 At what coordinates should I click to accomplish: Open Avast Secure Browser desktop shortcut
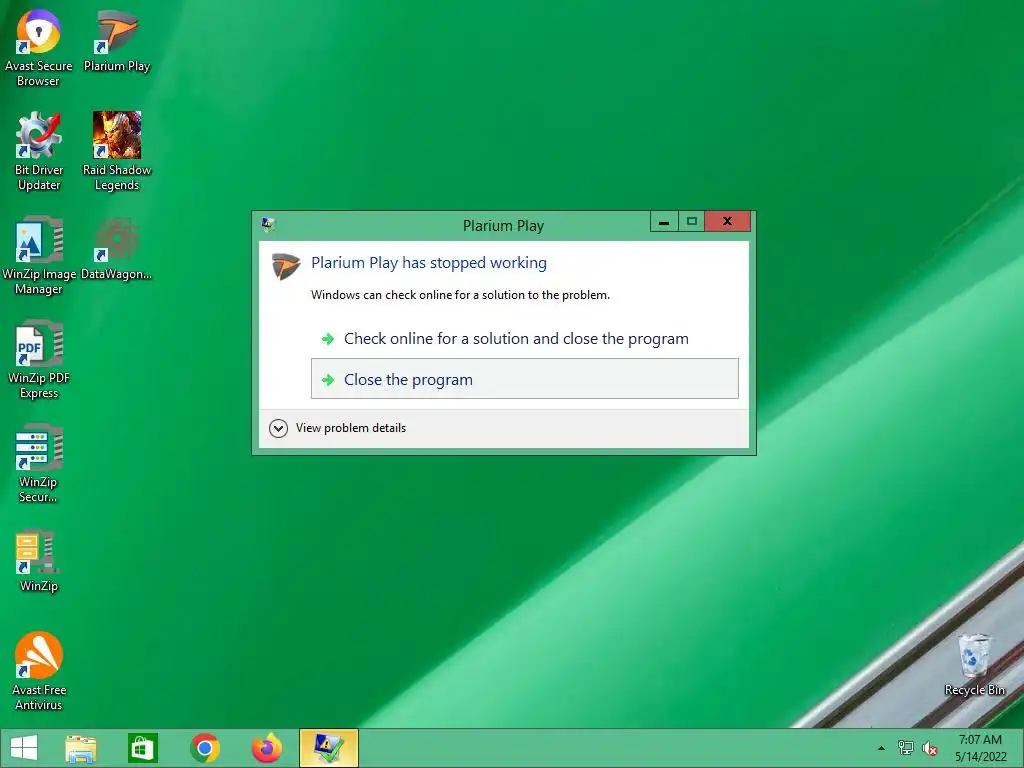(39, 48)
